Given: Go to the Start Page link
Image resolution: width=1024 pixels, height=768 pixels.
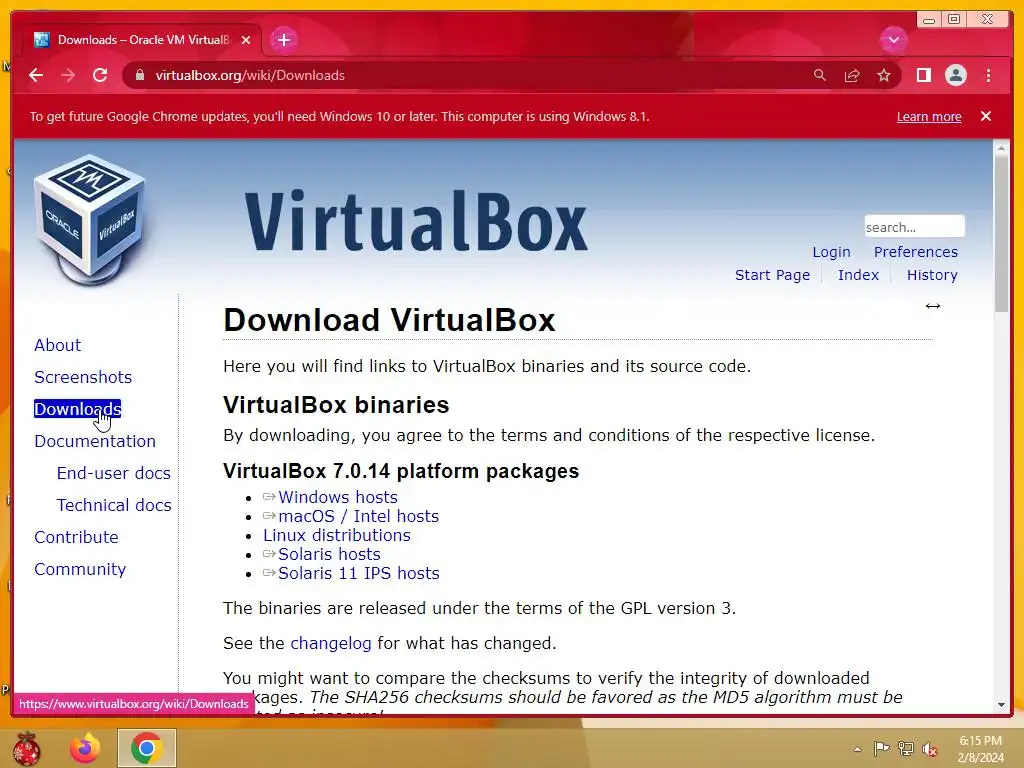Looking at the screenshot, I should tap(773, 275).
